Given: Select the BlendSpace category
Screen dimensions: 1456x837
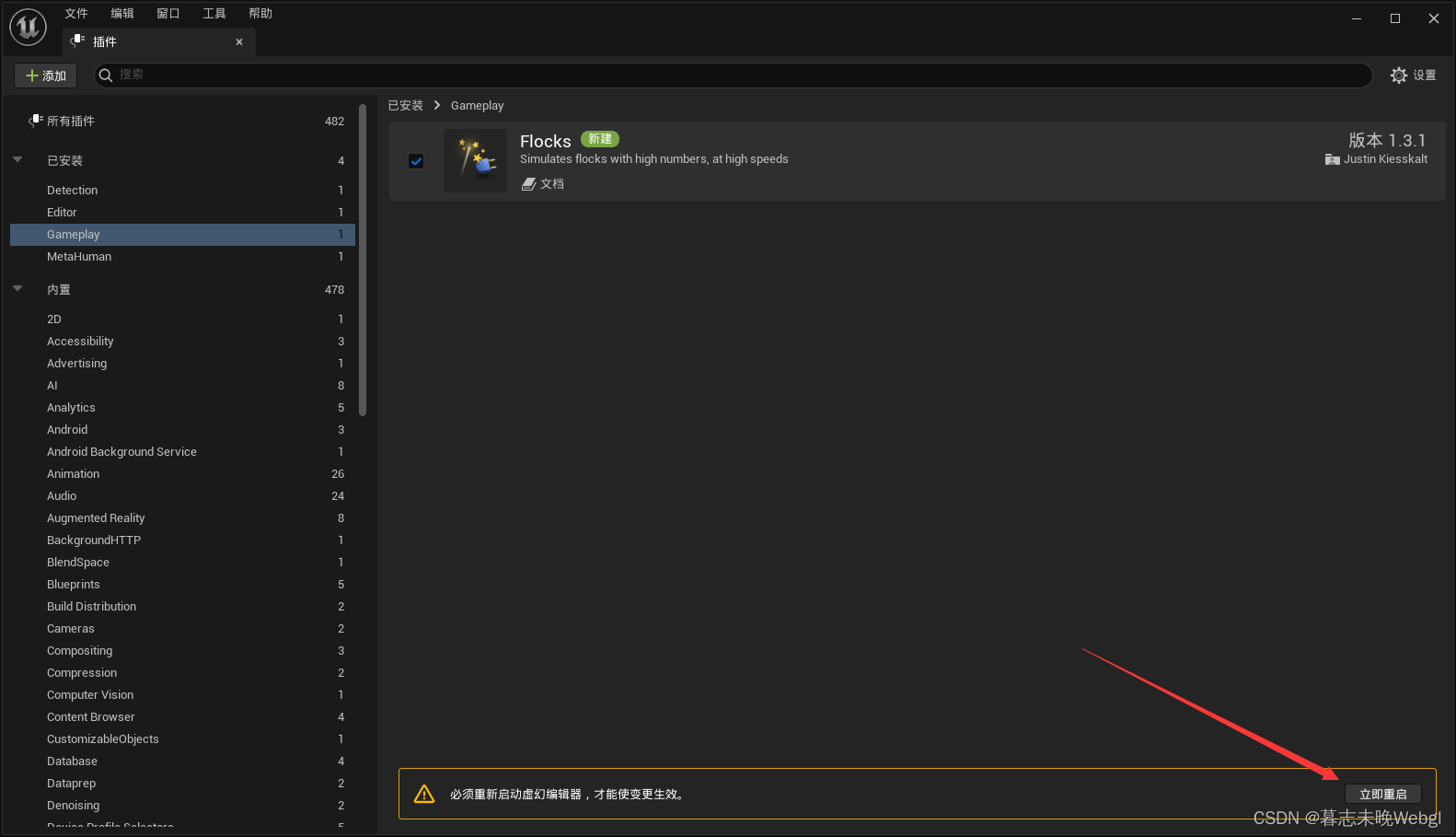Looking at the screenshot, I should click(182, 563).
